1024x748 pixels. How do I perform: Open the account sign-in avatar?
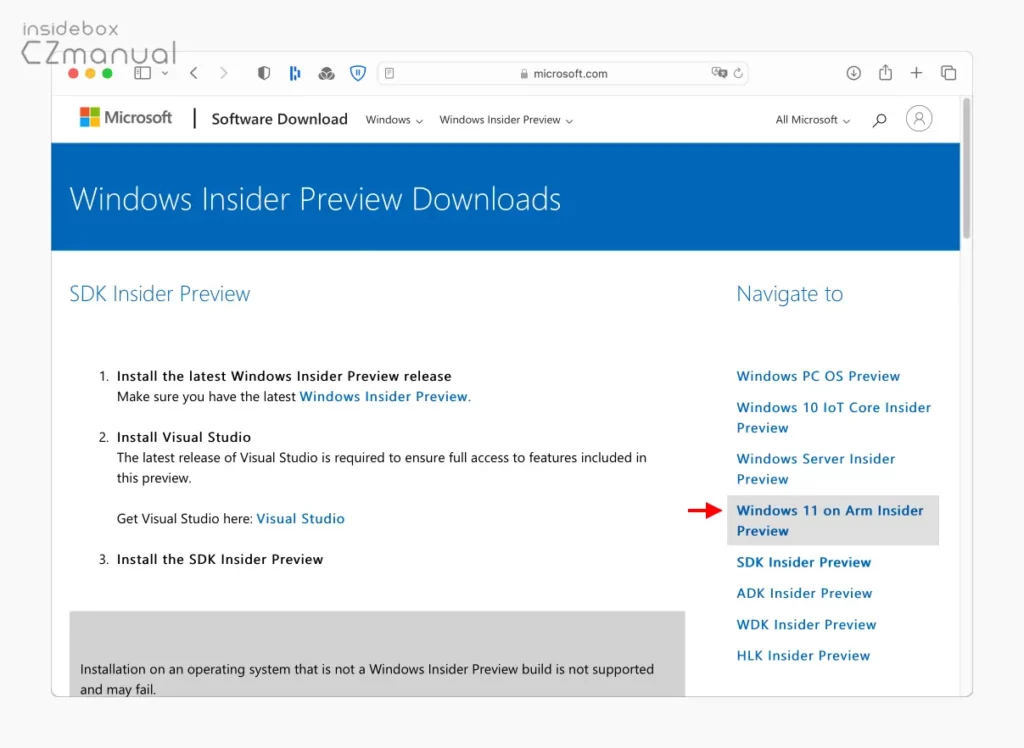pyautogui.click(x=918, y=119)
